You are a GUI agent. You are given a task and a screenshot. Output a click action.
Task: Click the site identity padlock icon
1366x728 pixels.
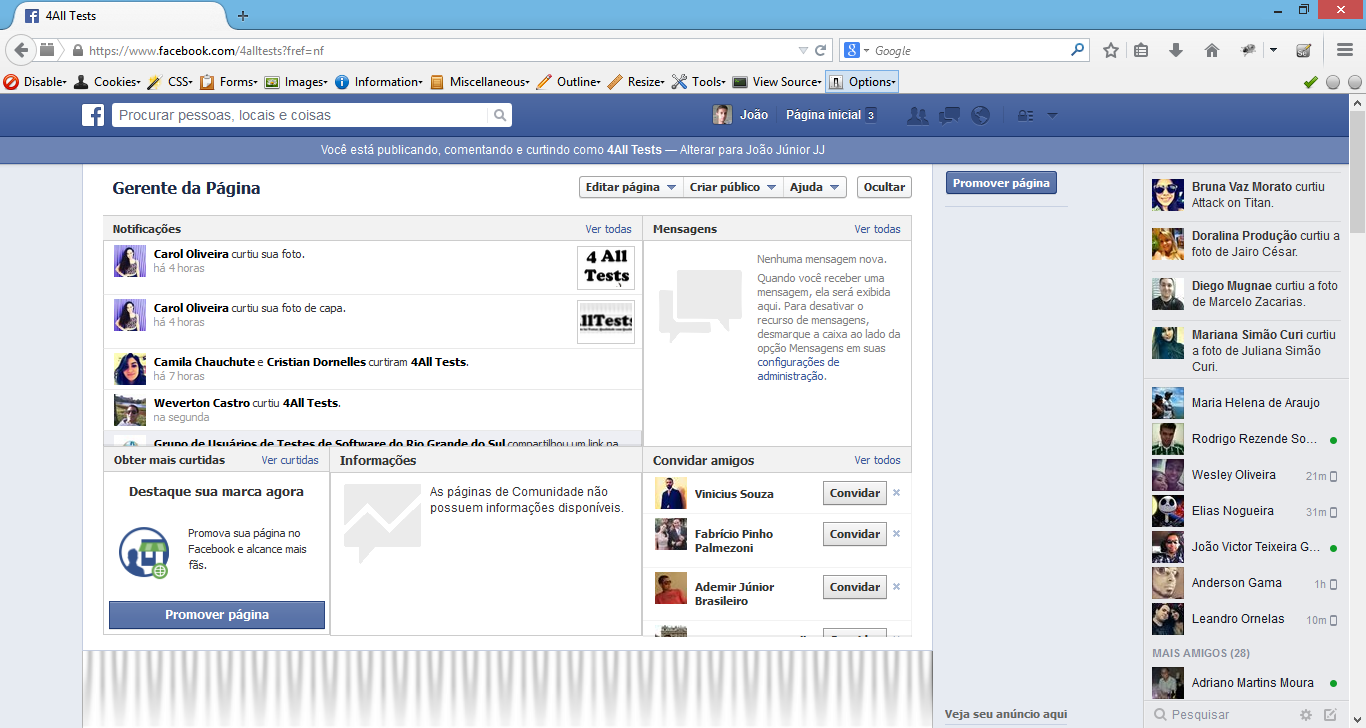coord(76,50)
